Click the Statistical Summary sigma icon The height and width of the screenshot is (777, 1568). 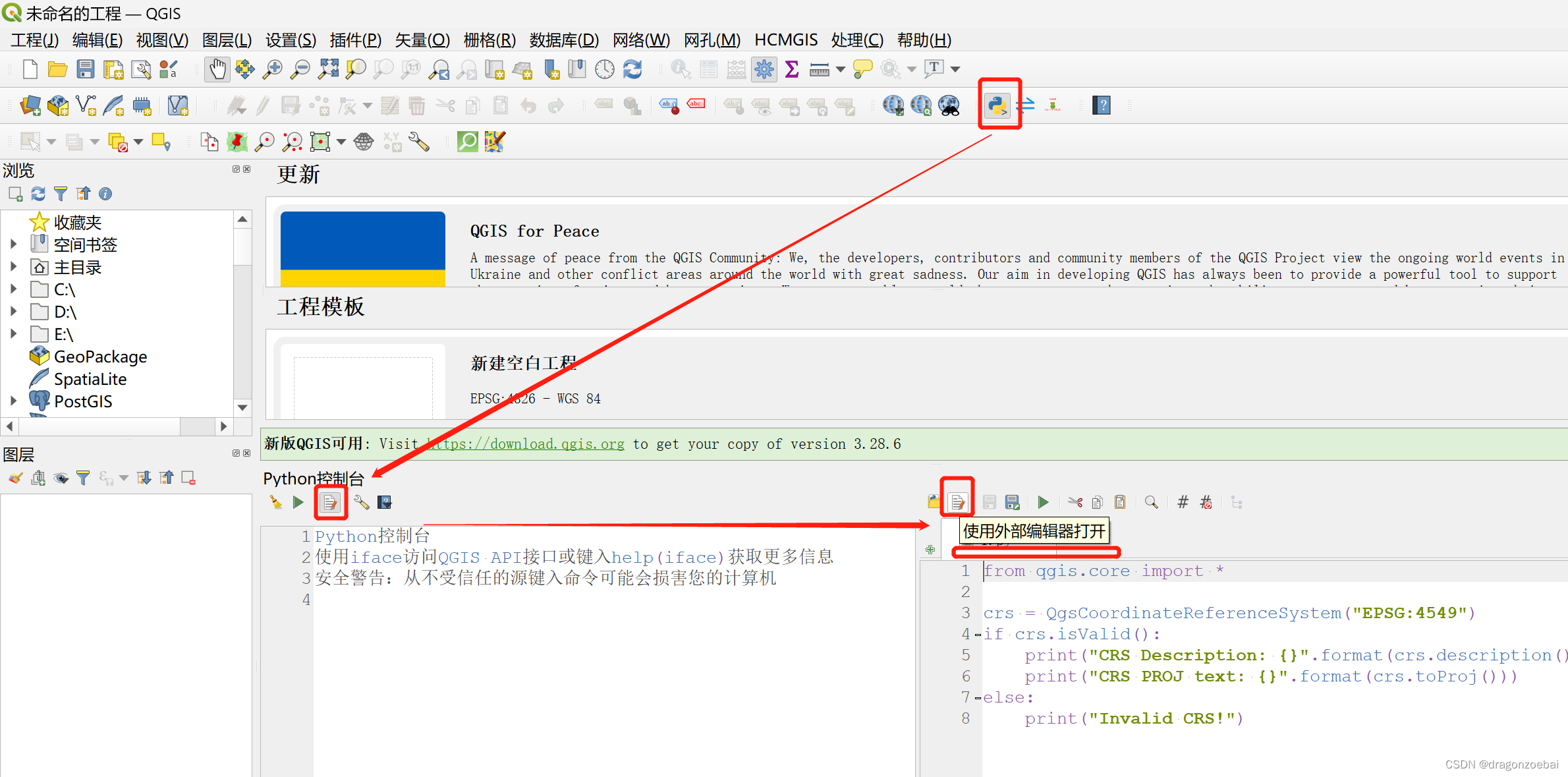coord(792,69)
